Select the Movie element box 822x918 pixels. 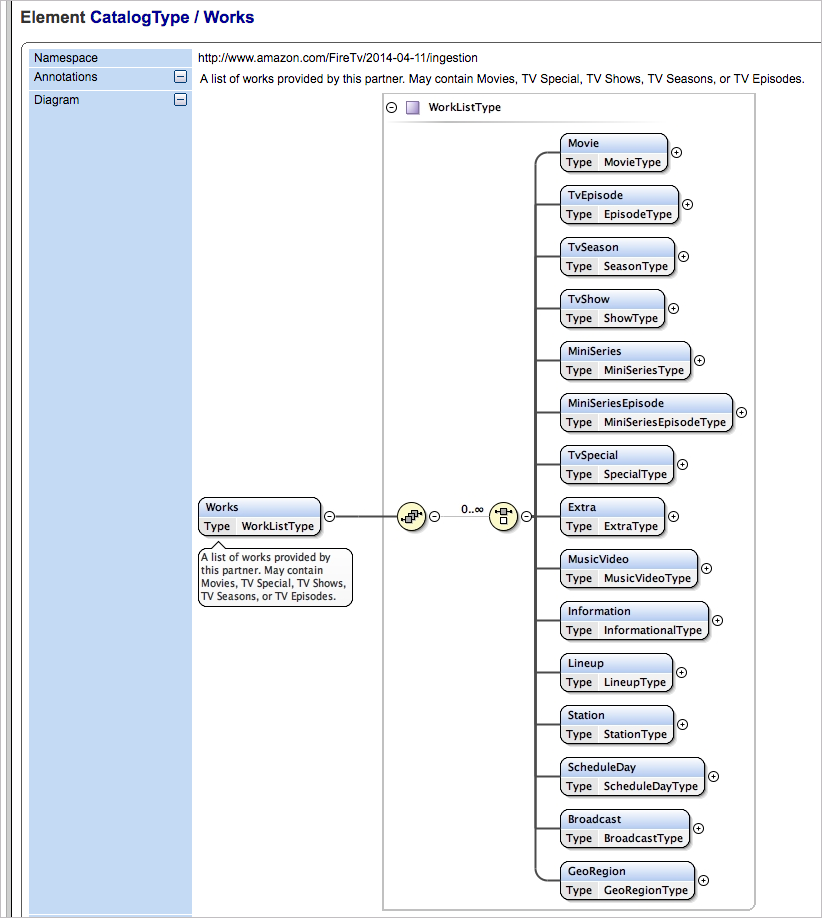612,152
